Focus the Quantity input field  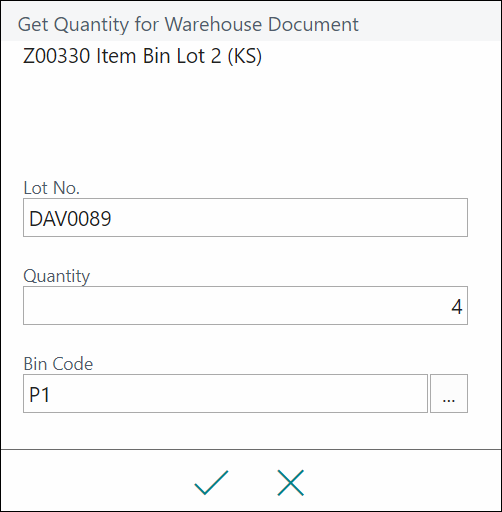pos(245,306)
